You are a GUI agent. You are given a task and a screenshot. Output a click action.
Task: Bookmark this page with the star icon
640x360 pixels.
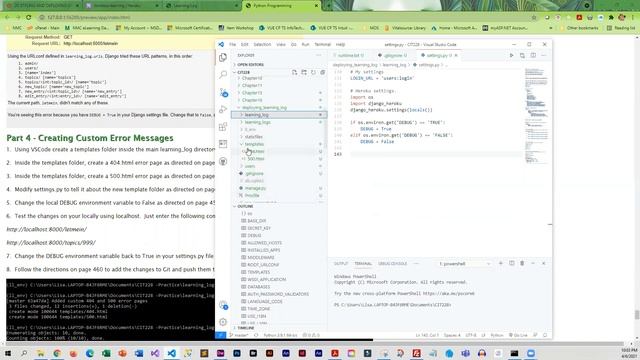point(534,18)
